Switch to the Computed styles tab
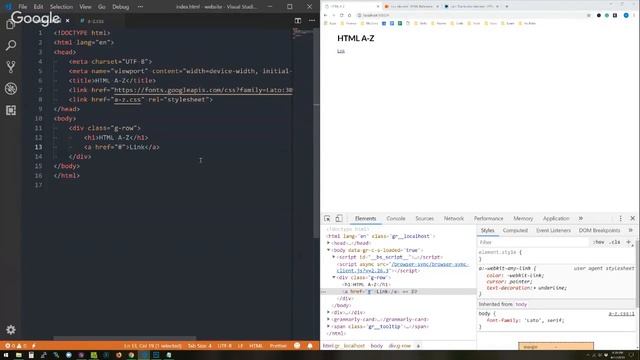The height and width of the screenshot is (360, 640). (515, 231)
